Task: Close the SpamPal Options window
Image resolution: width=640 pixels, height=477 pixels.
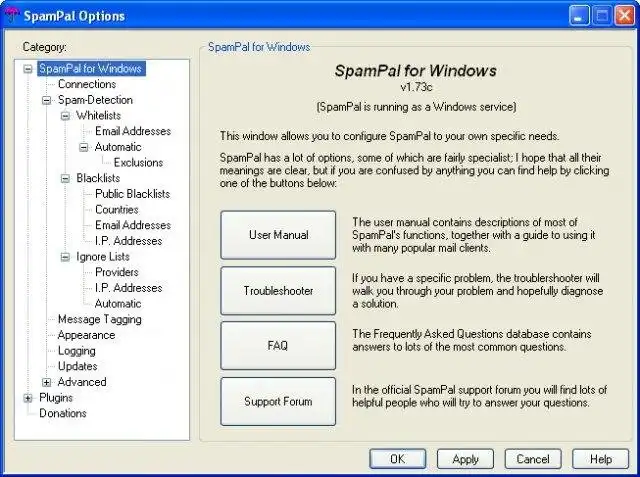Action: (625, 16)
